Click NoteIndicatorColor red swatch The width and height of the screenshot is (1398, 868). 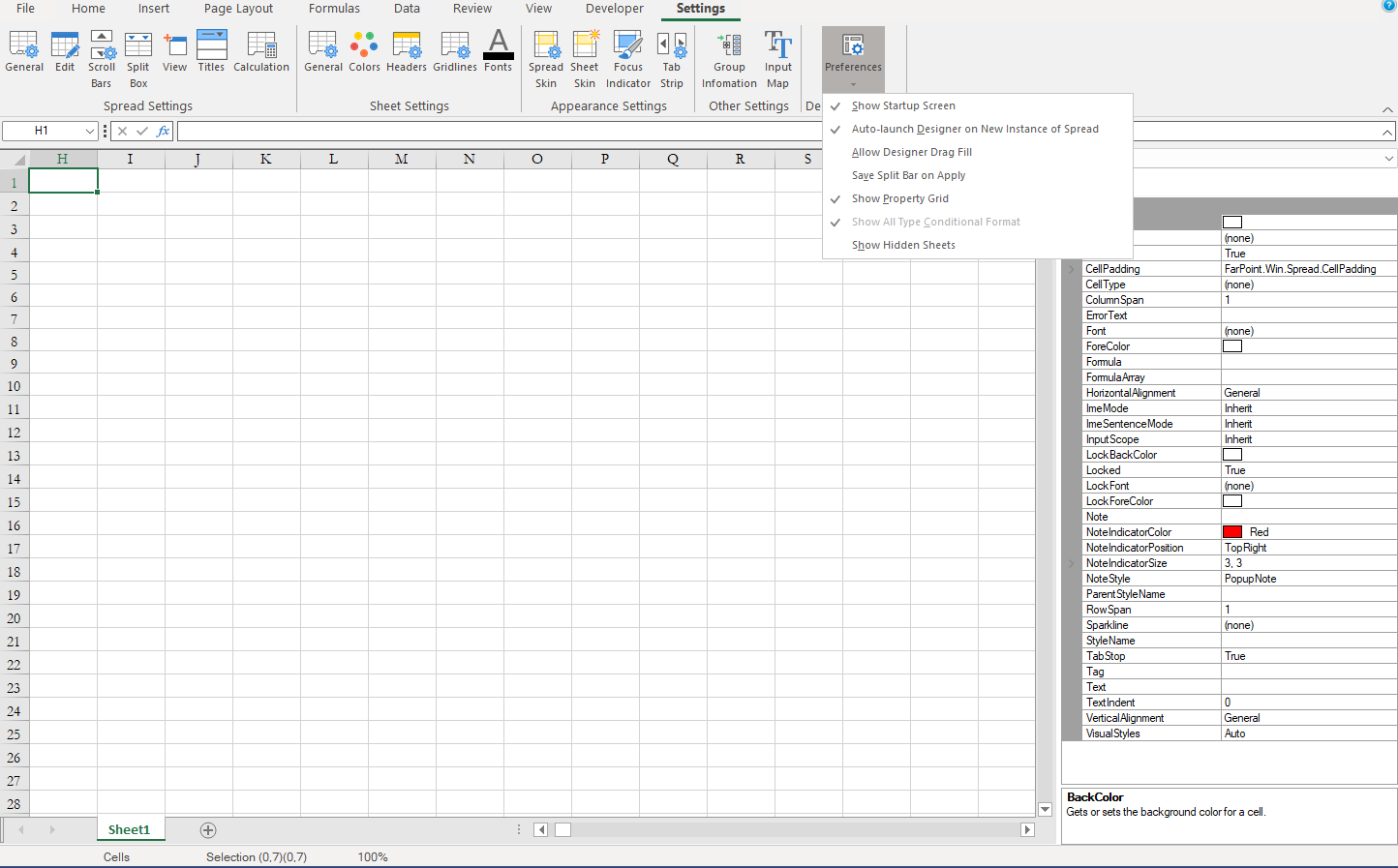(1232, 532)
